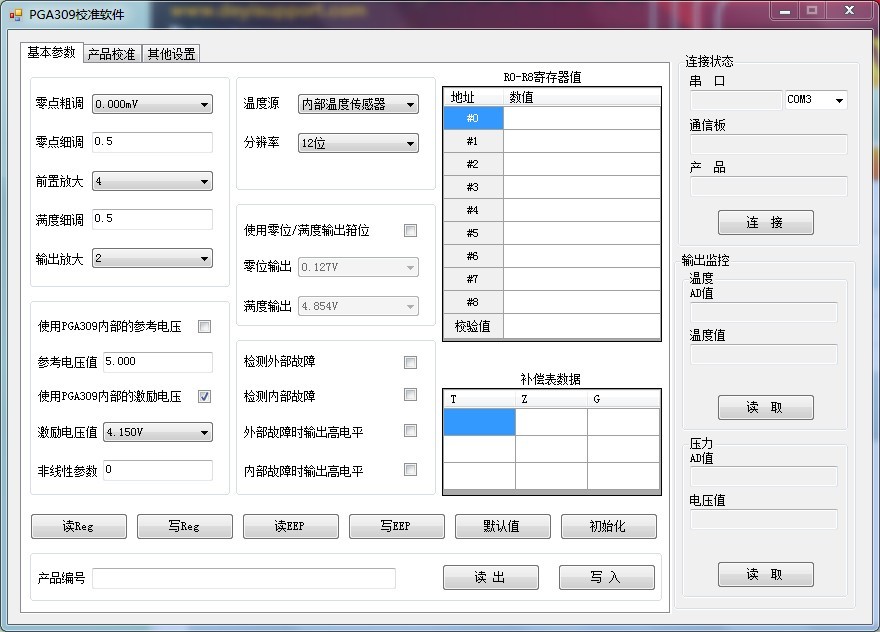Click the 写EEP button

pyautogui.click(x=397, y=526)
